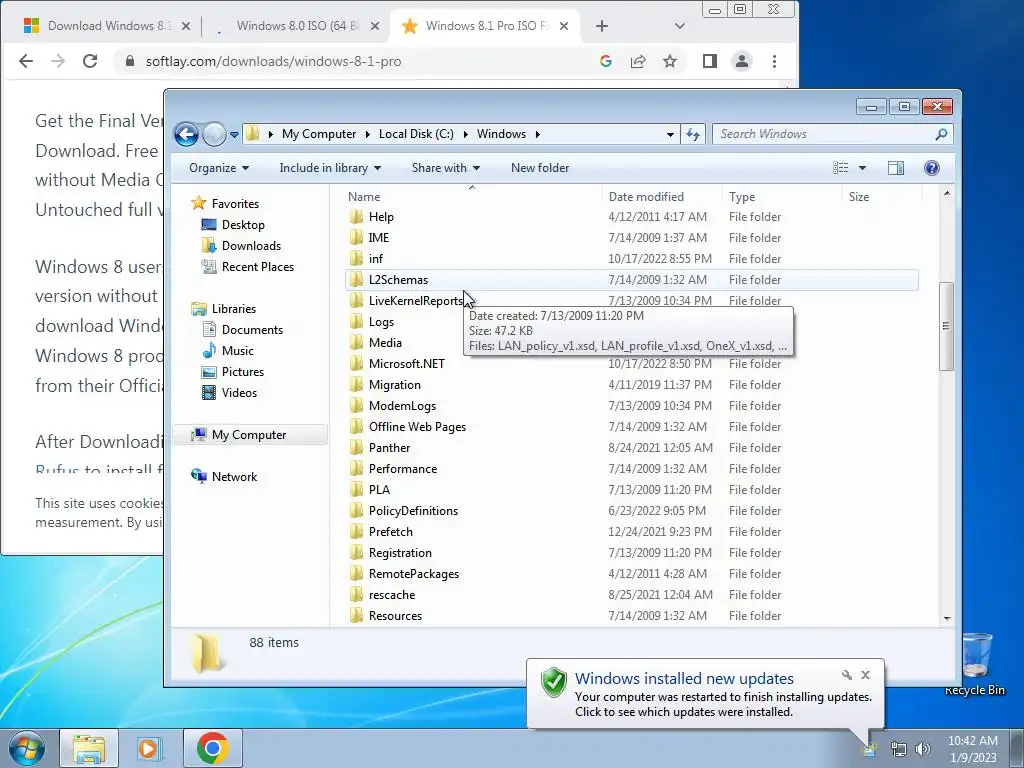This screenshot has height=768, width=1024.
Task: Open Windows Start button
Action: pos(27,748)
